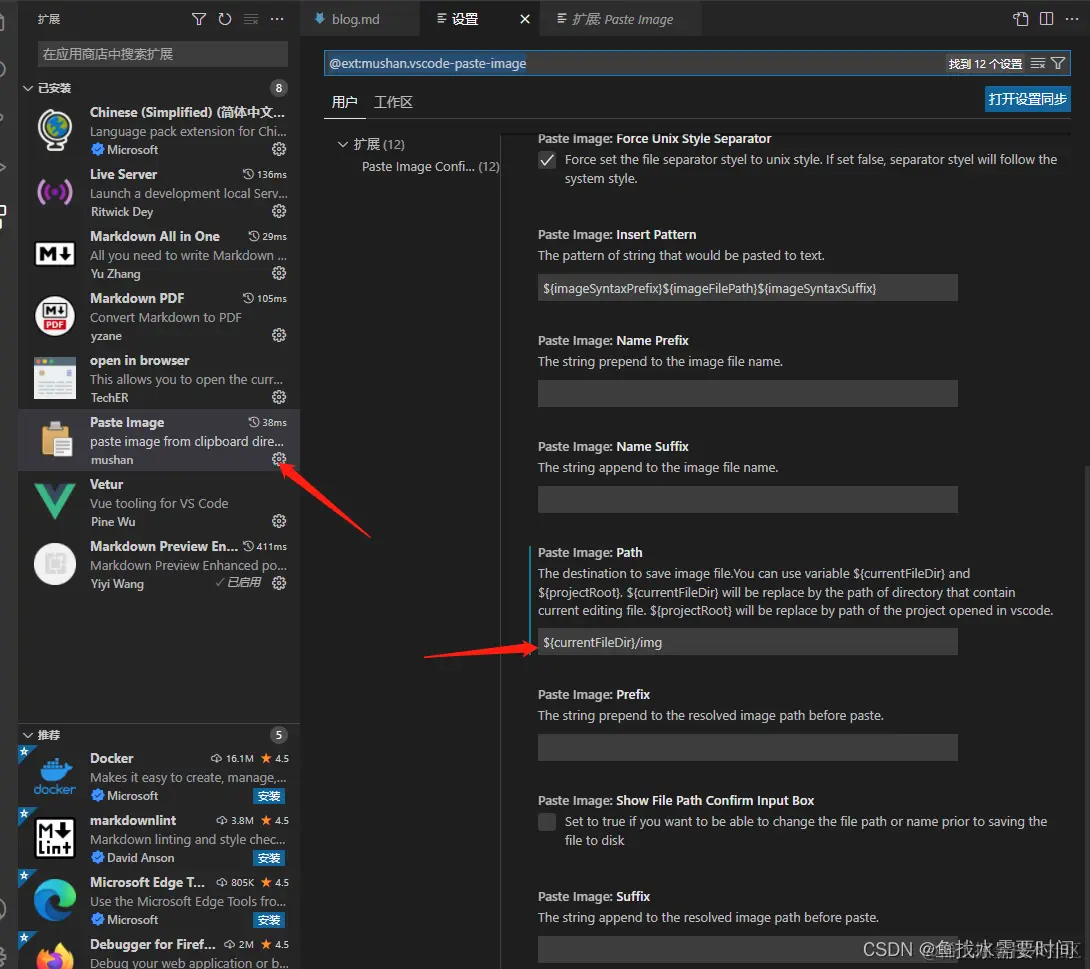Viewport: 1090px width, 969px height.
Task: Select the 用户 settings scope tab
Action: coord(344,102)
